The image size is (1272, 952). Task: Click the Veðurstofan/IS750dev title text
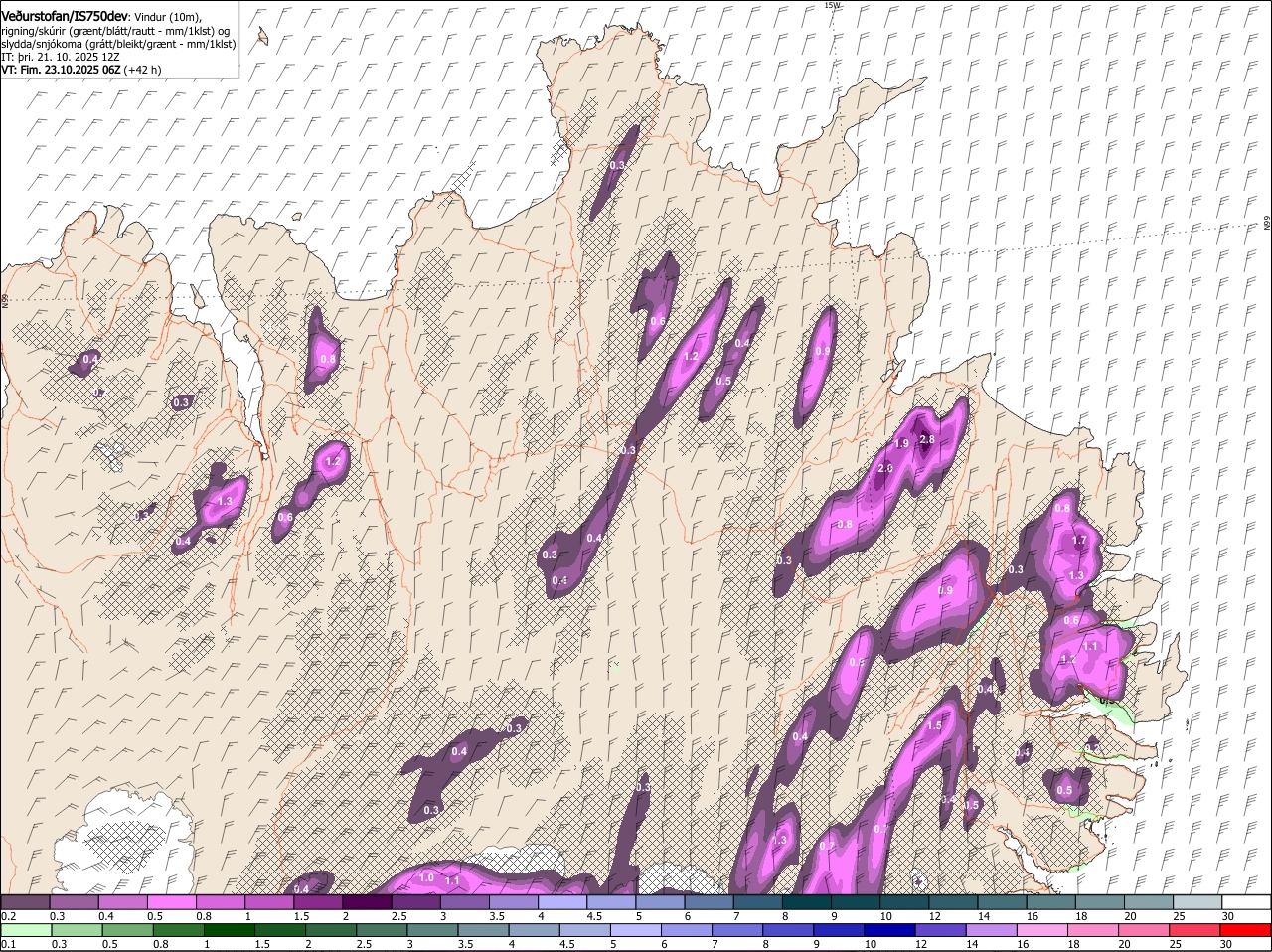tap(64, 17)
